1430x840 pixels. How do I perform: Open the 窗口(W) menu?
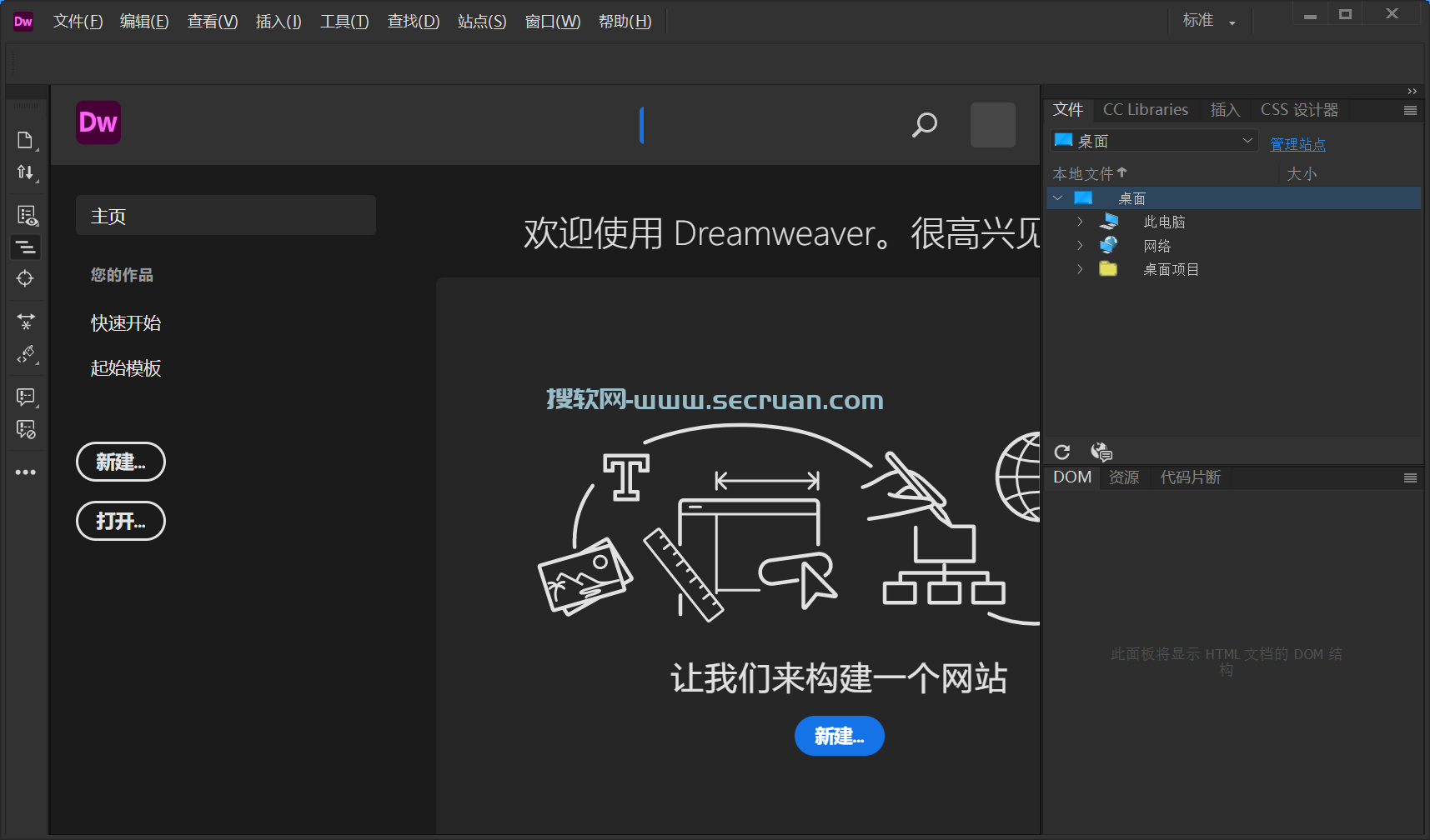coord(553,22)
